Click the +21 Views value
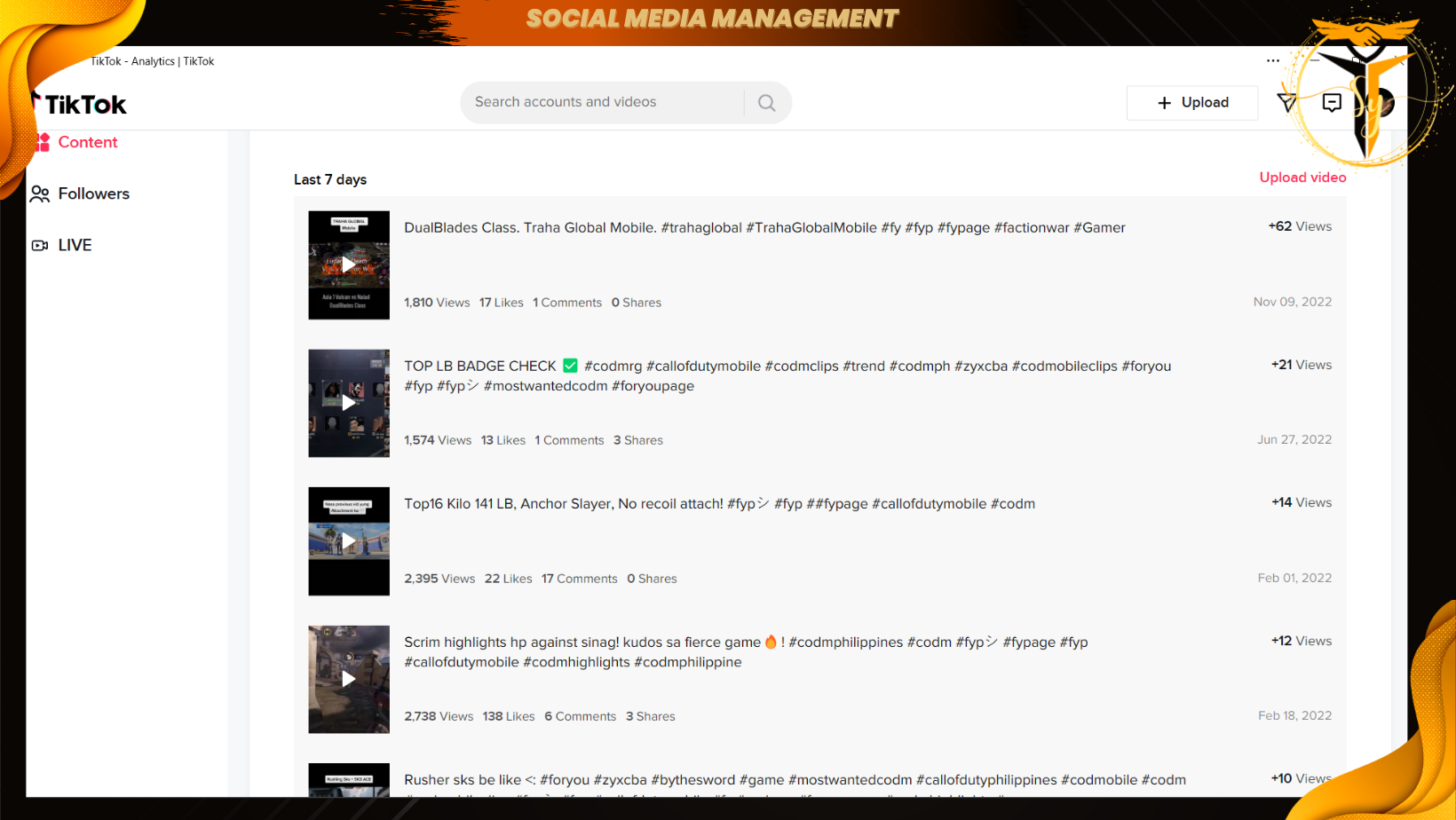Viewport: 1456px width, 820px height. point(1302,365)
